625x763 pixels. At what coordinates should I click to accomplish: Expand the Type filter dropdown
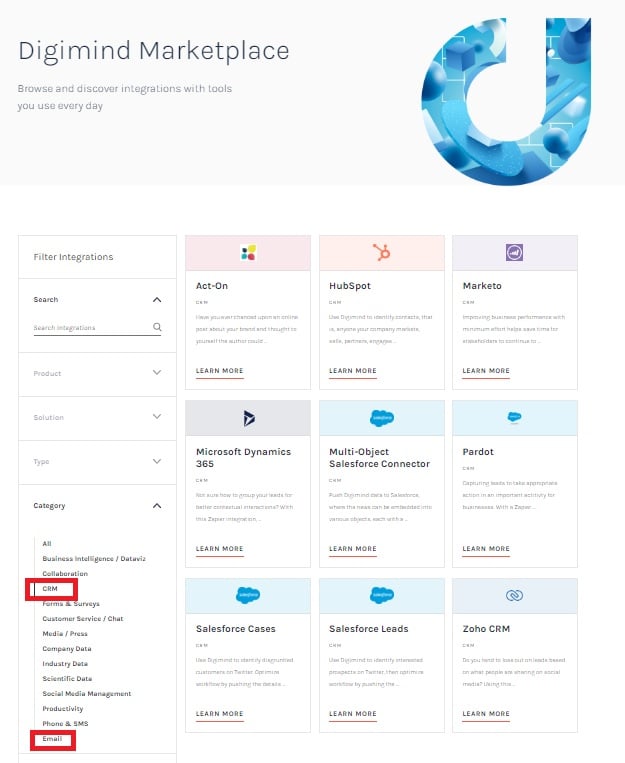[157, 461]
